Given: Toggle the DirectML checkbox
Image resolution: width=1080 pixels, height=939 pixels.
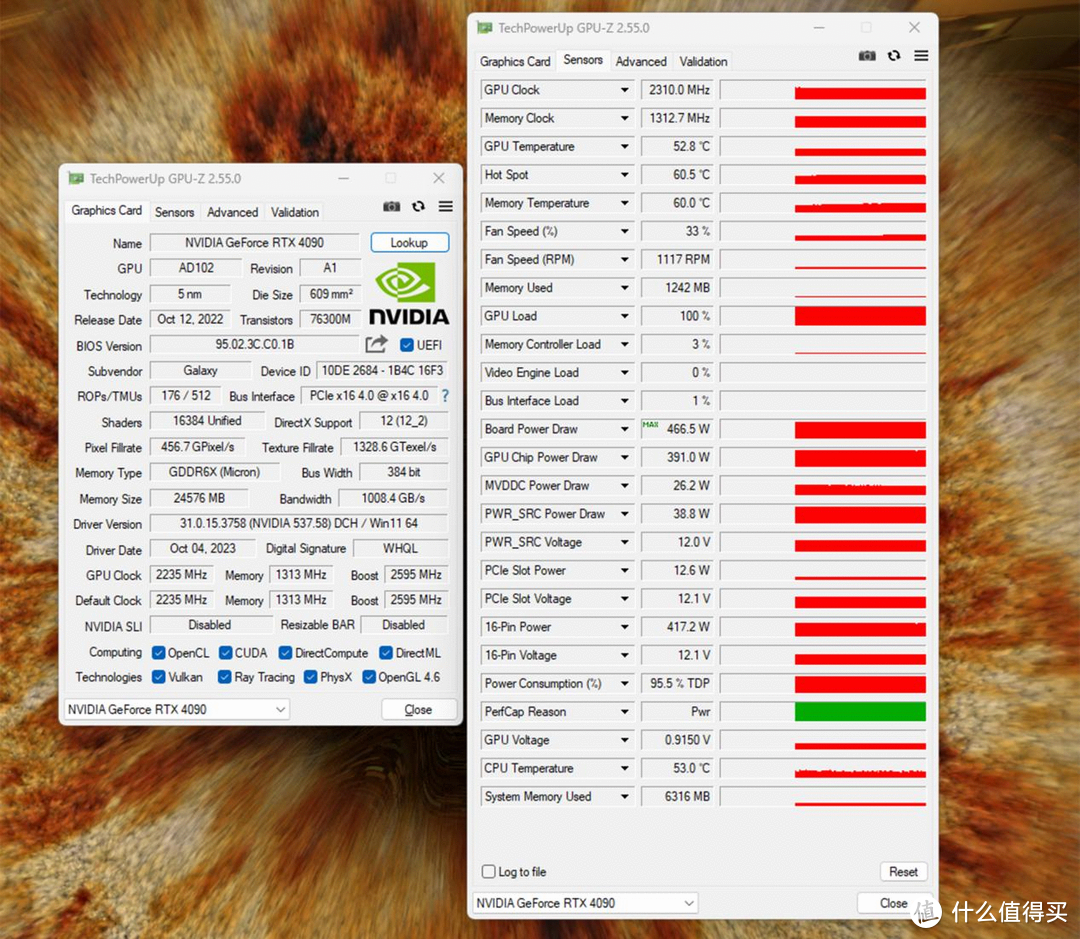Looking at the screenshot, I should [386, 652].
